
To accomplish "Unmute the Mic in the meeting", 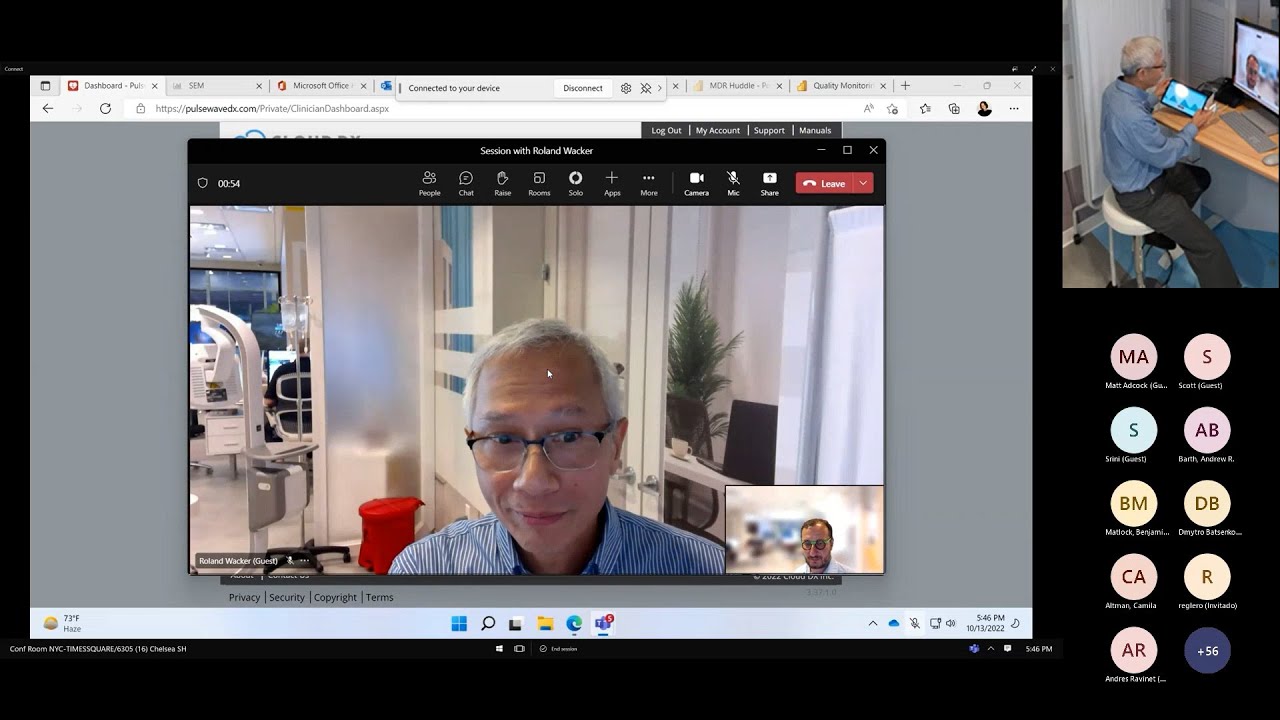I will [x=733, y=183].
